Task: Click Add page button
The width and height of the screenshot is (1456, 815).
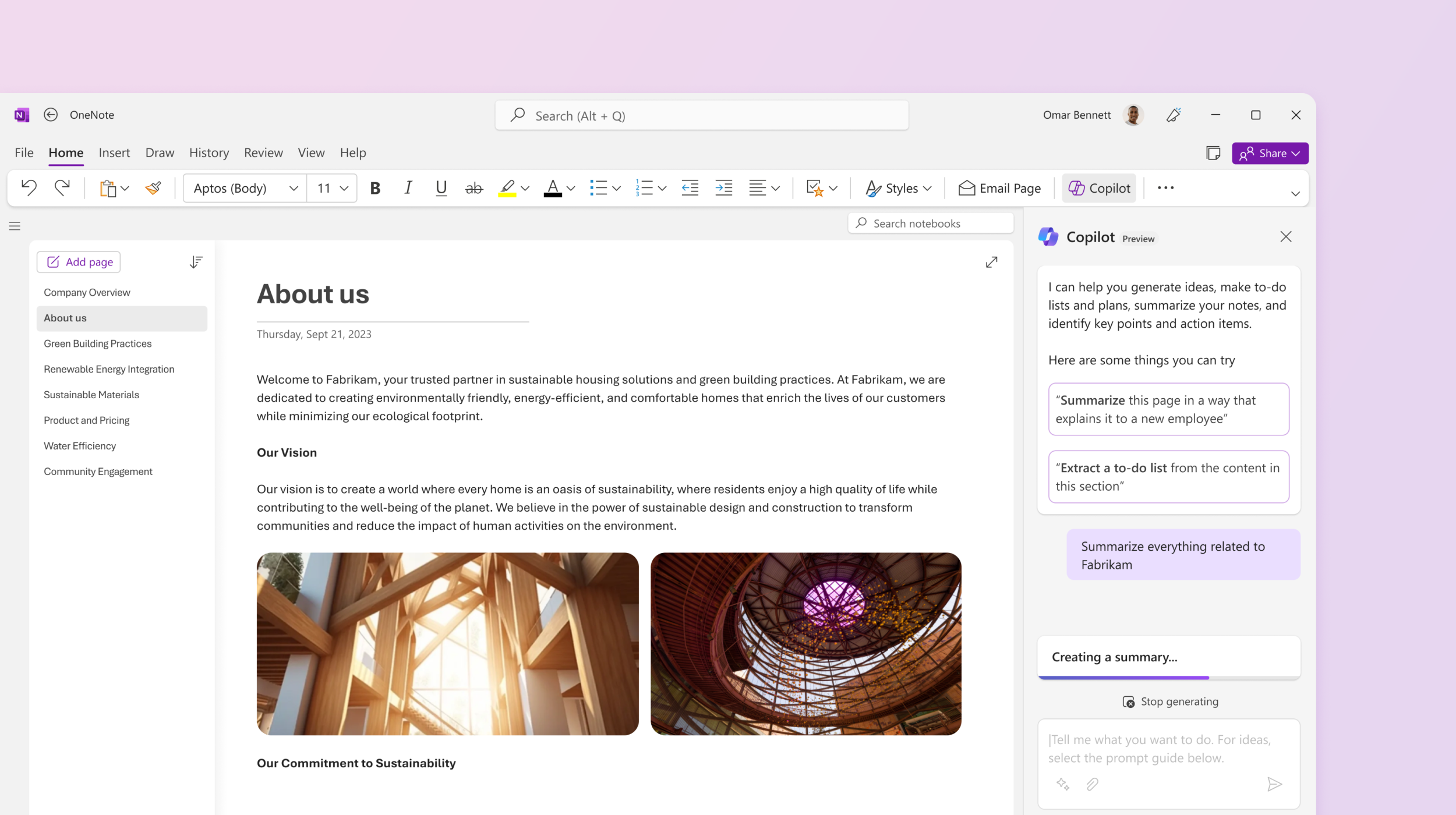Action: coord(79,261)
